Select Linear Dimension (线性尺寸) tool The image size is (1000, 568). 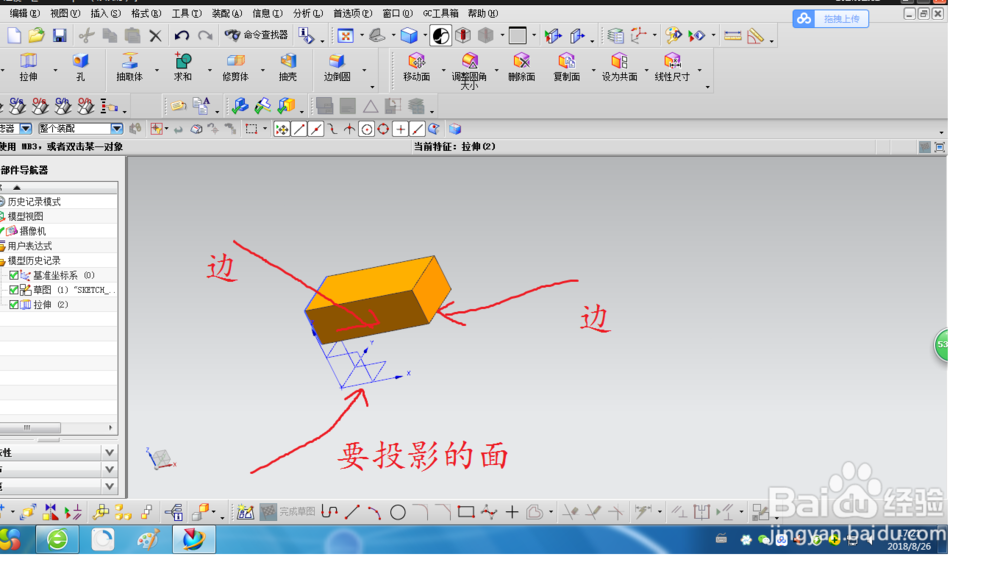click(672, 67)
